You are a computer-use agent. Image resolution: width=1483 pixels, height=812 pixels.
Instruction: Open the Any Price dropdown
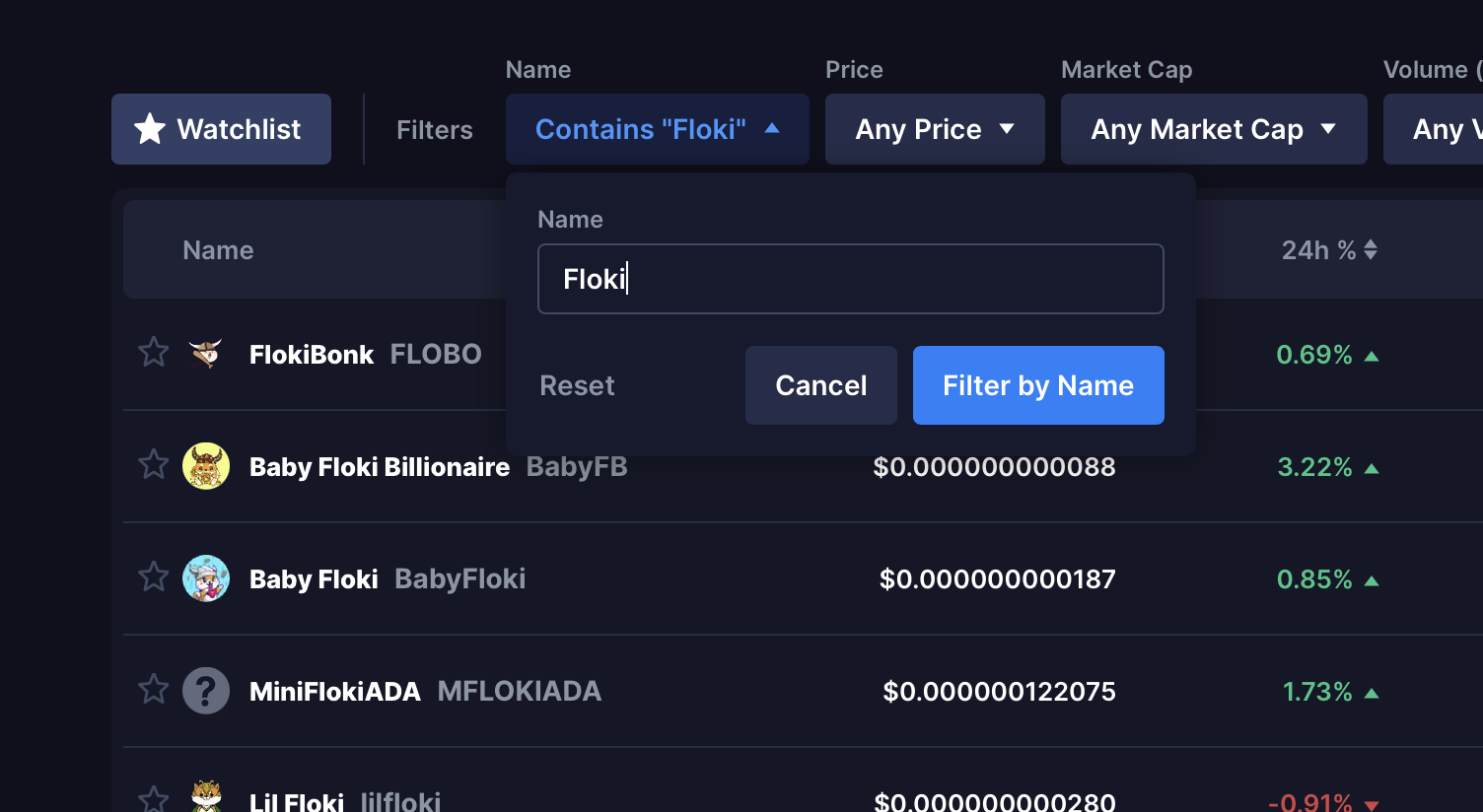(935, 129)
